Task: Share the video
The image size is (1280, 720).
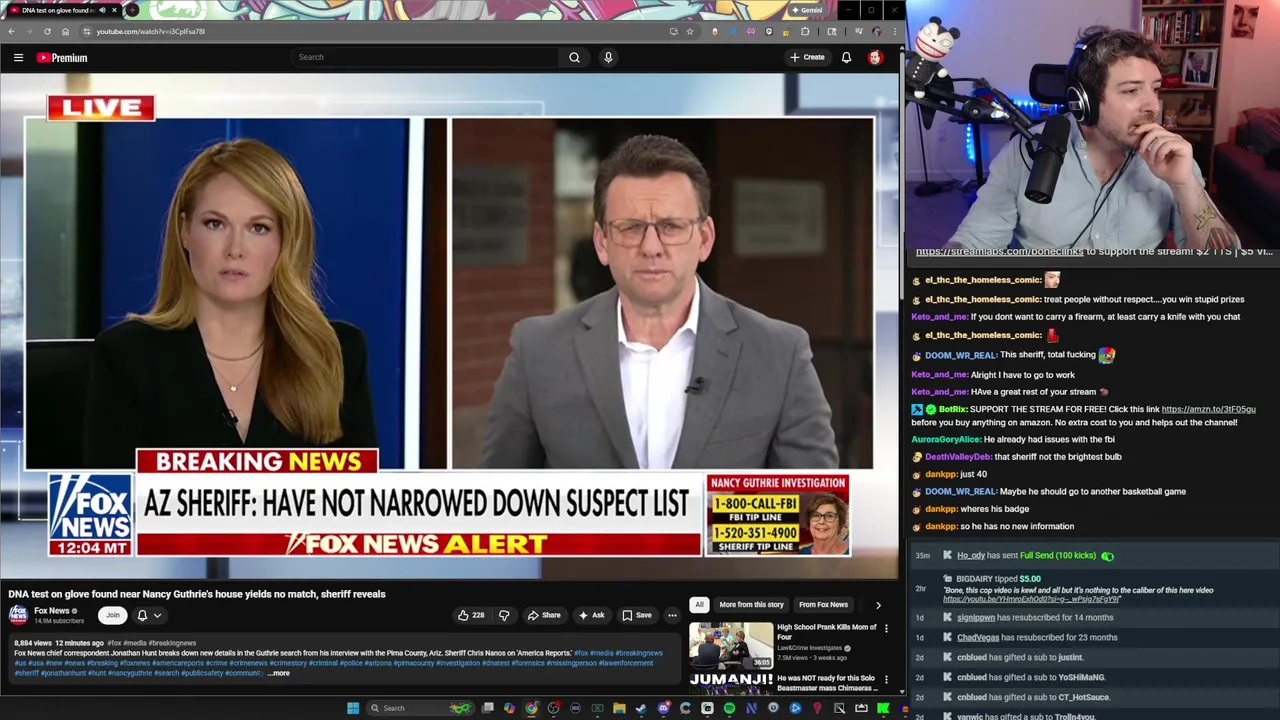Action: [x=544, y=615]
